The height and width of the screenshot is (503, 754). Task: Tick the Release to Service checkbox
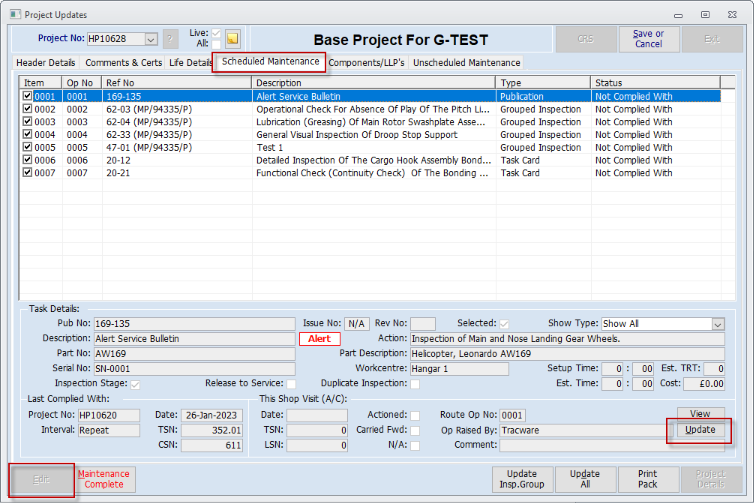(x=291, y=384)
